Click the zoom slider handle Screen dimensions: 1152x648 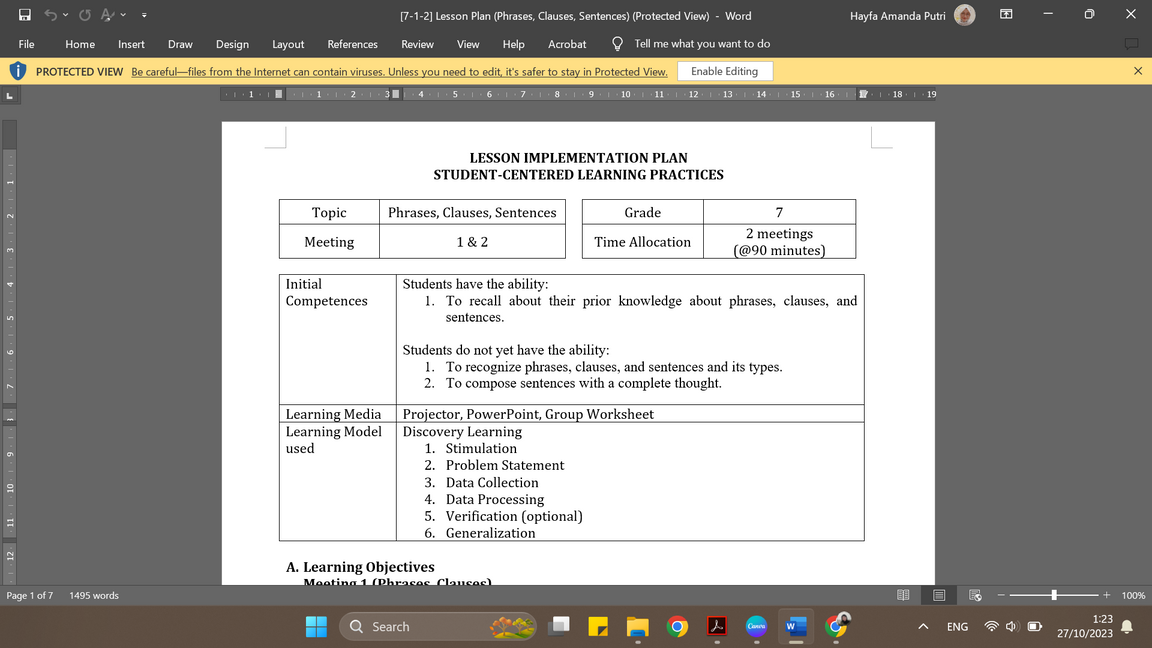[1053, 595]
